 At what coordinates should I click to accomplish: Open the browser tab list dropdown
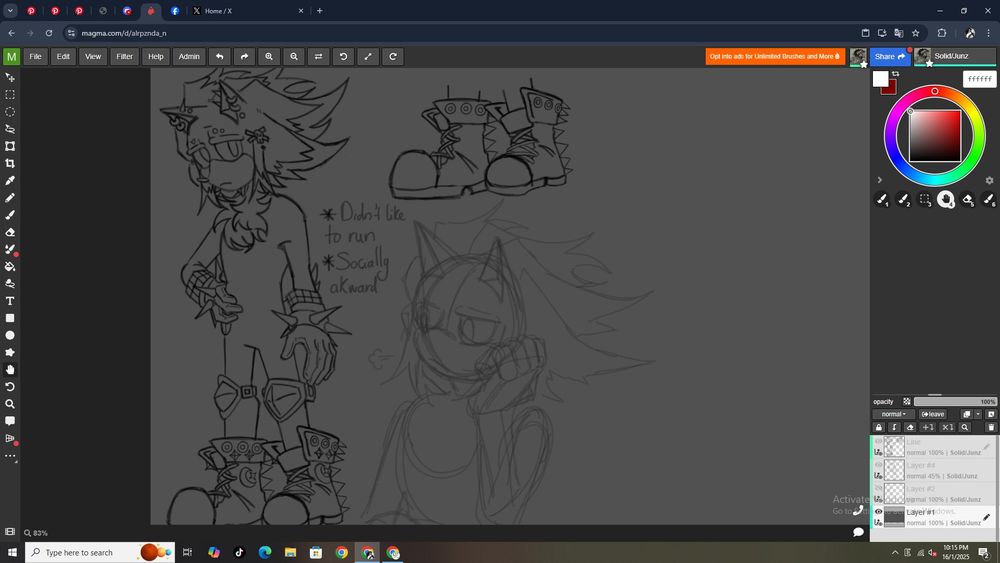(x=10, y=11)
